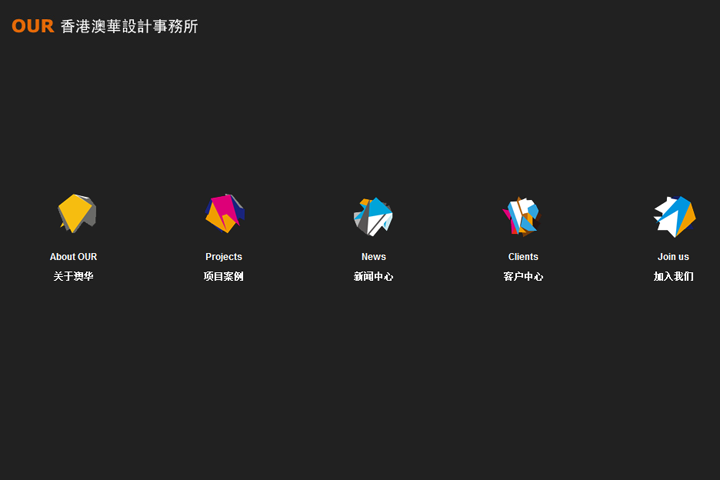Click the orange facet of Join us icon
This screenshot has width=720, height=480.
coord(688,220)
